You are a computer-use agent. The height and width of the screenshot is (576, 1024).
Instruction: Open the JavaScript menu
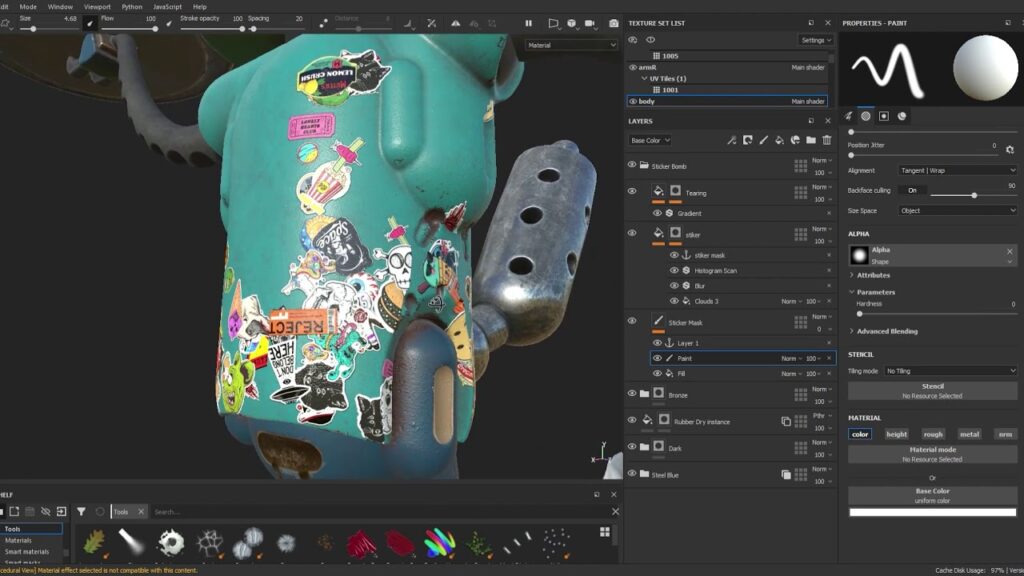167,7
